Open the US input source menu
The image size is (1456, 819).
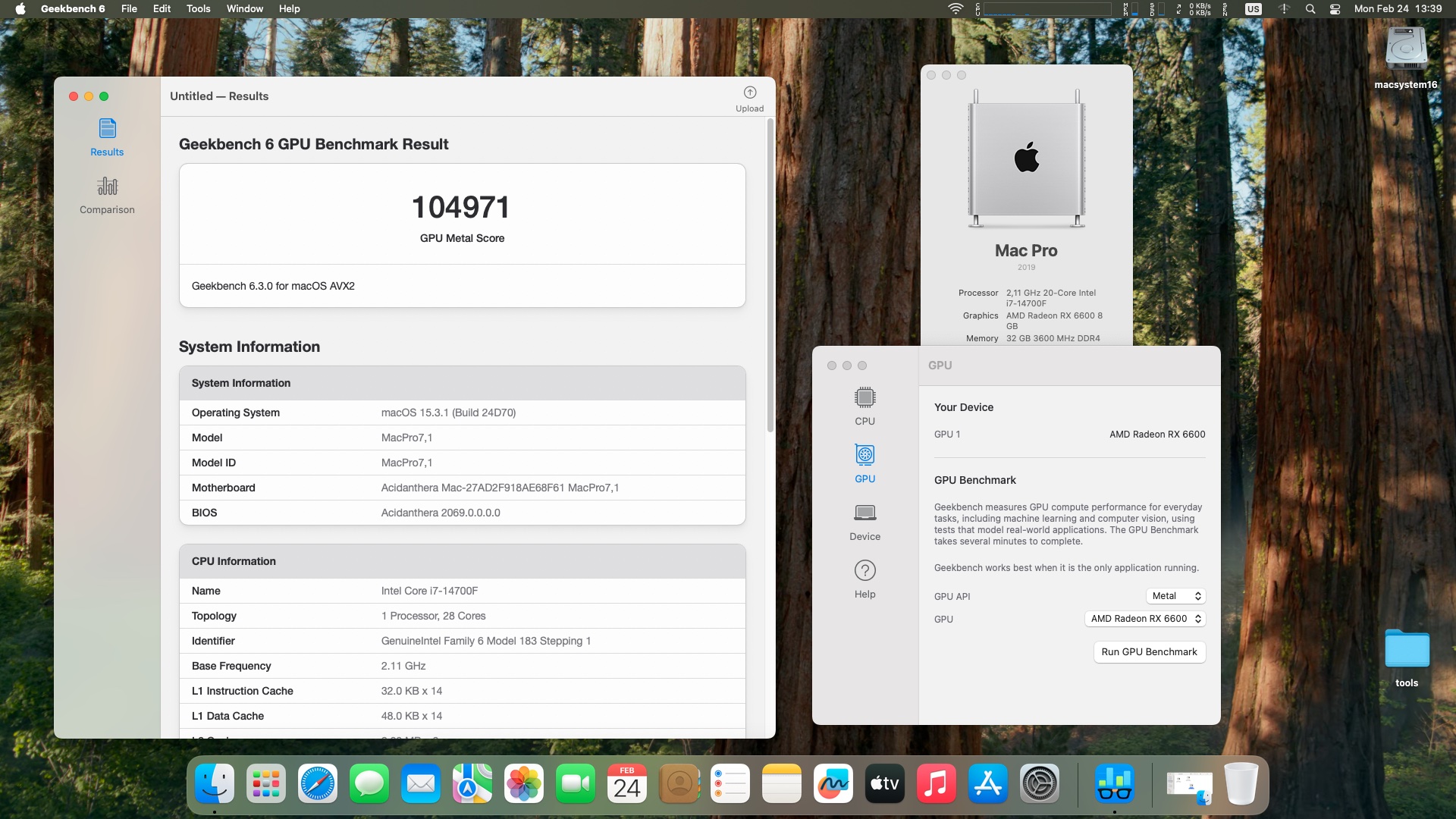[1253, 9]
